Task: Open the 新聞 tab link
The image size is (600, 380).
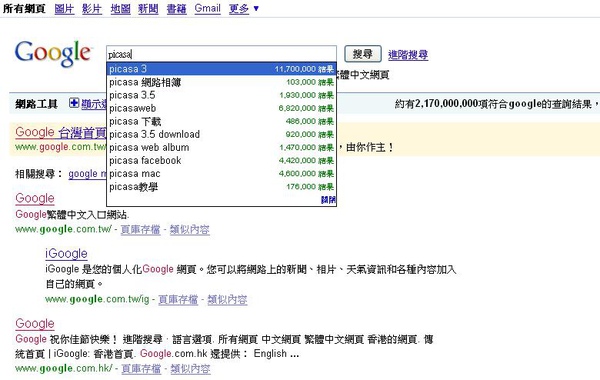Action: [148, 8]
